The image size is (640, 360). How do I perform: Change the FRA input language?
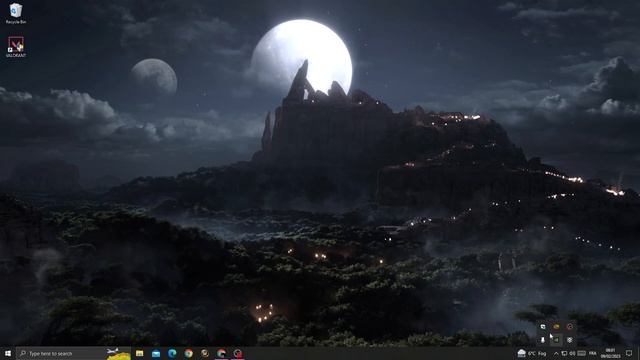593,353
